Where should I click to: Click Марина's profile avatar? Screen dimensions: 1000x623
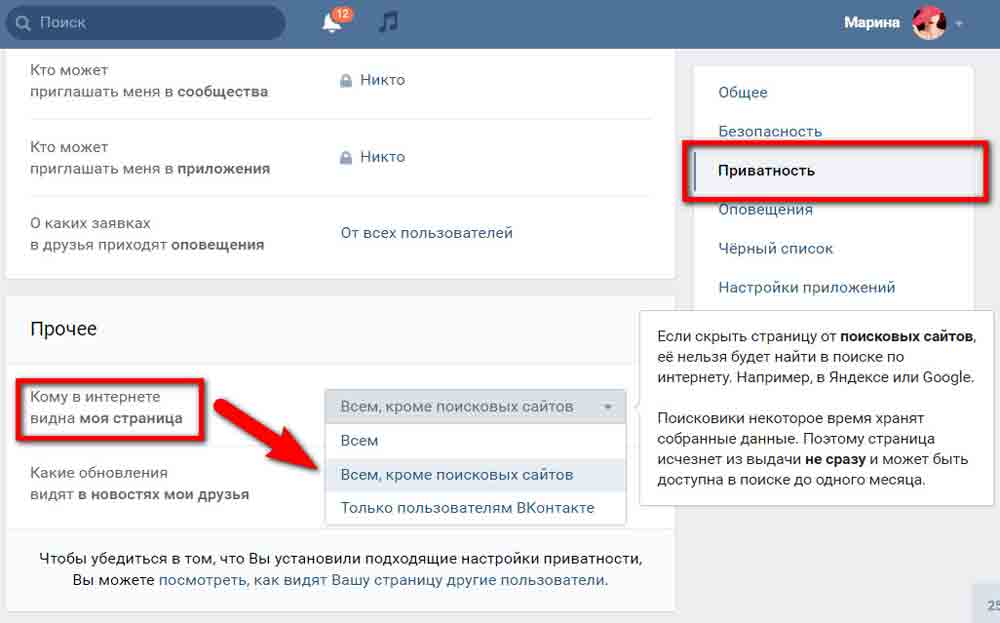[928, 23]
